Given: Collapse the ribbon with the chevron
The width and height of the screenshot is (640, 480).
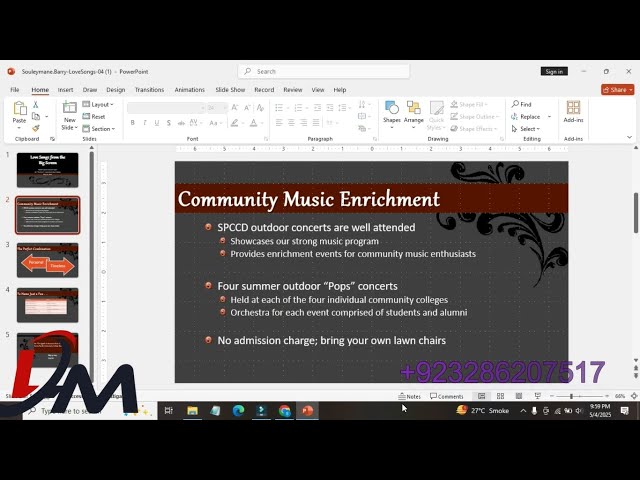Looking at the screenshot, I should point(629,138).
